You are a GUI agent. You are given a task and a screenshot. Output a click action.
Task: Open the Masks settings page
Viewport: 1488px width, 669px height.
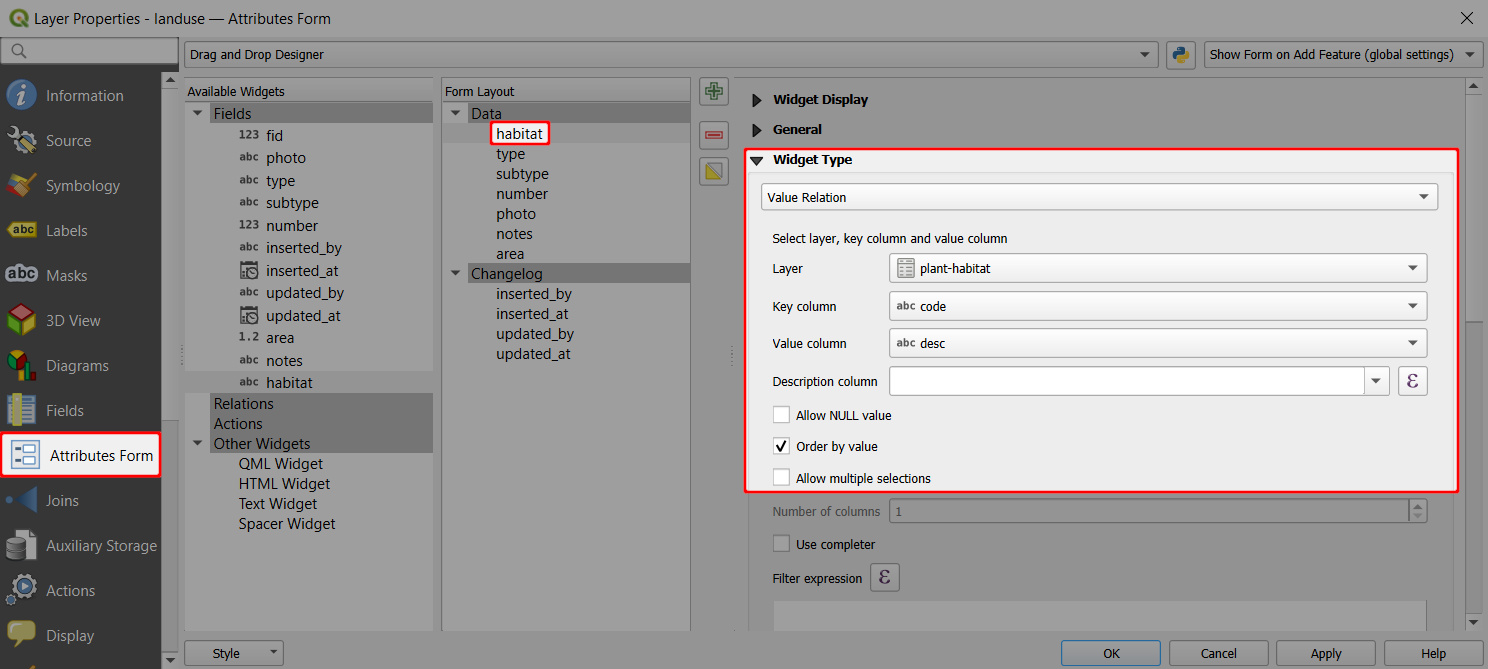tap(80, 276)
